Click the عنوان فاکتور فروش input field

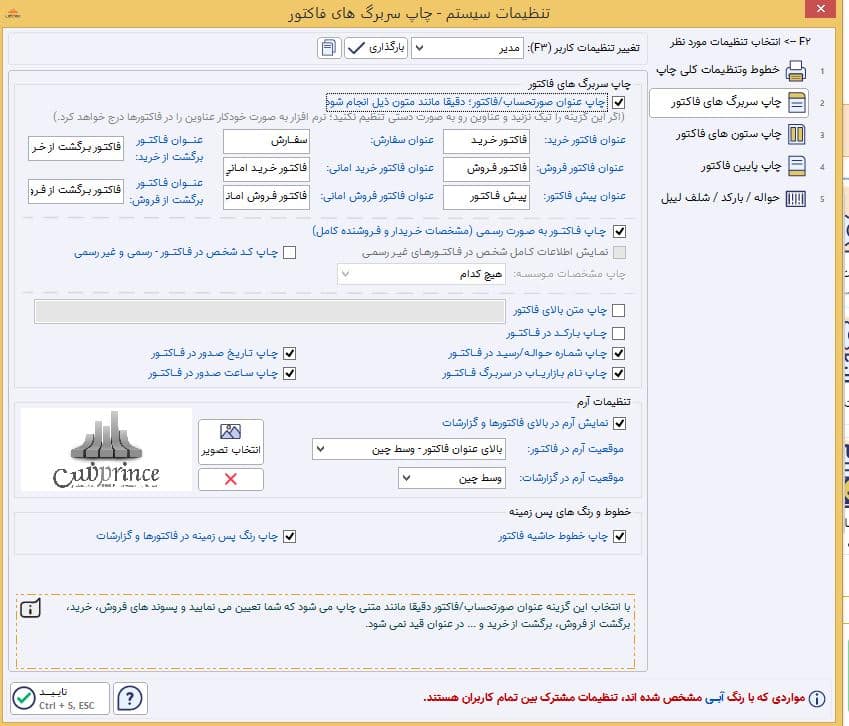click(486, 169)
